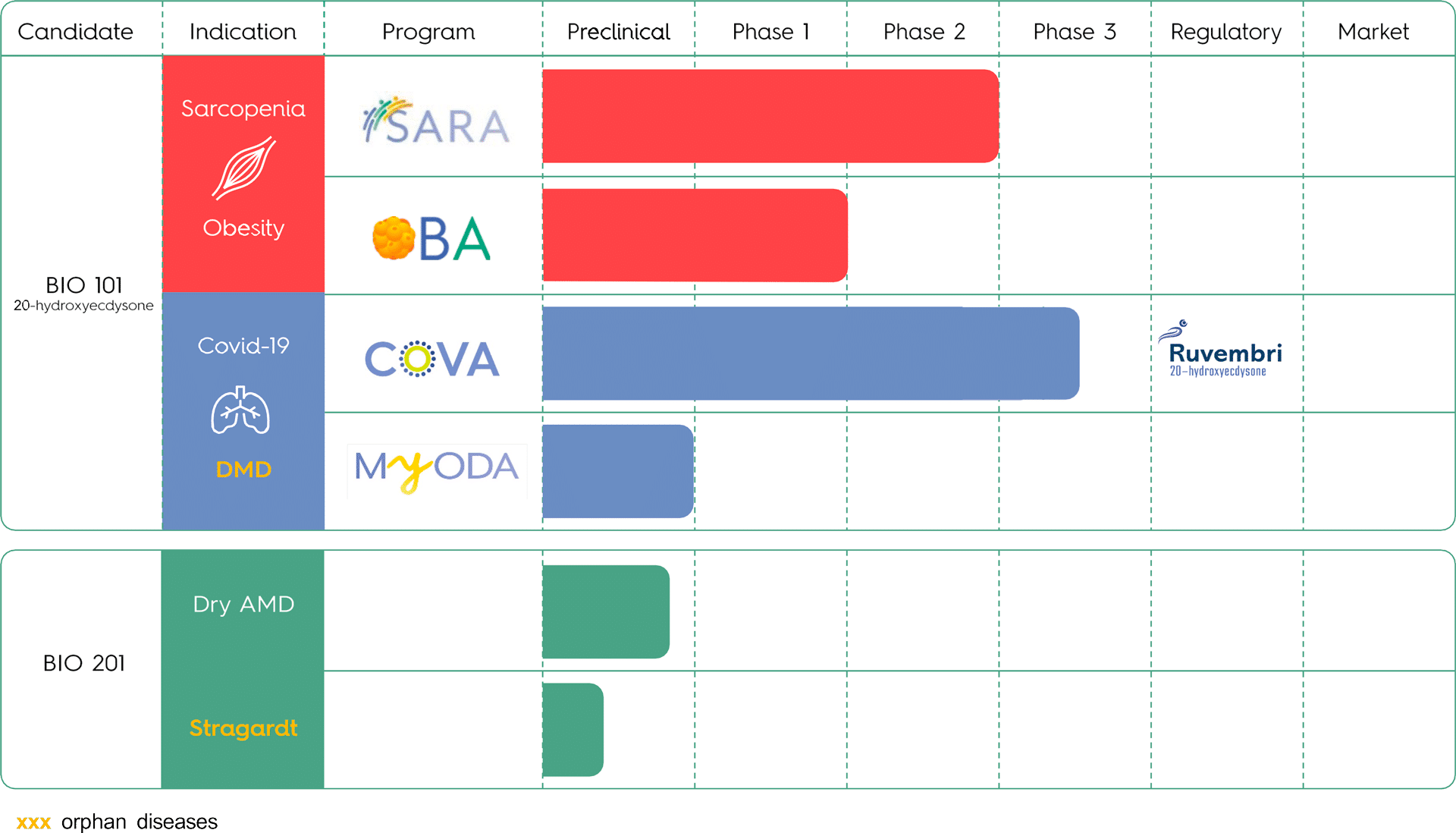This screenshot has width=1456, height=833.
Task: Click the lungs icon under Covid-19
Action: pyautogui.click(x=240, y=410)
